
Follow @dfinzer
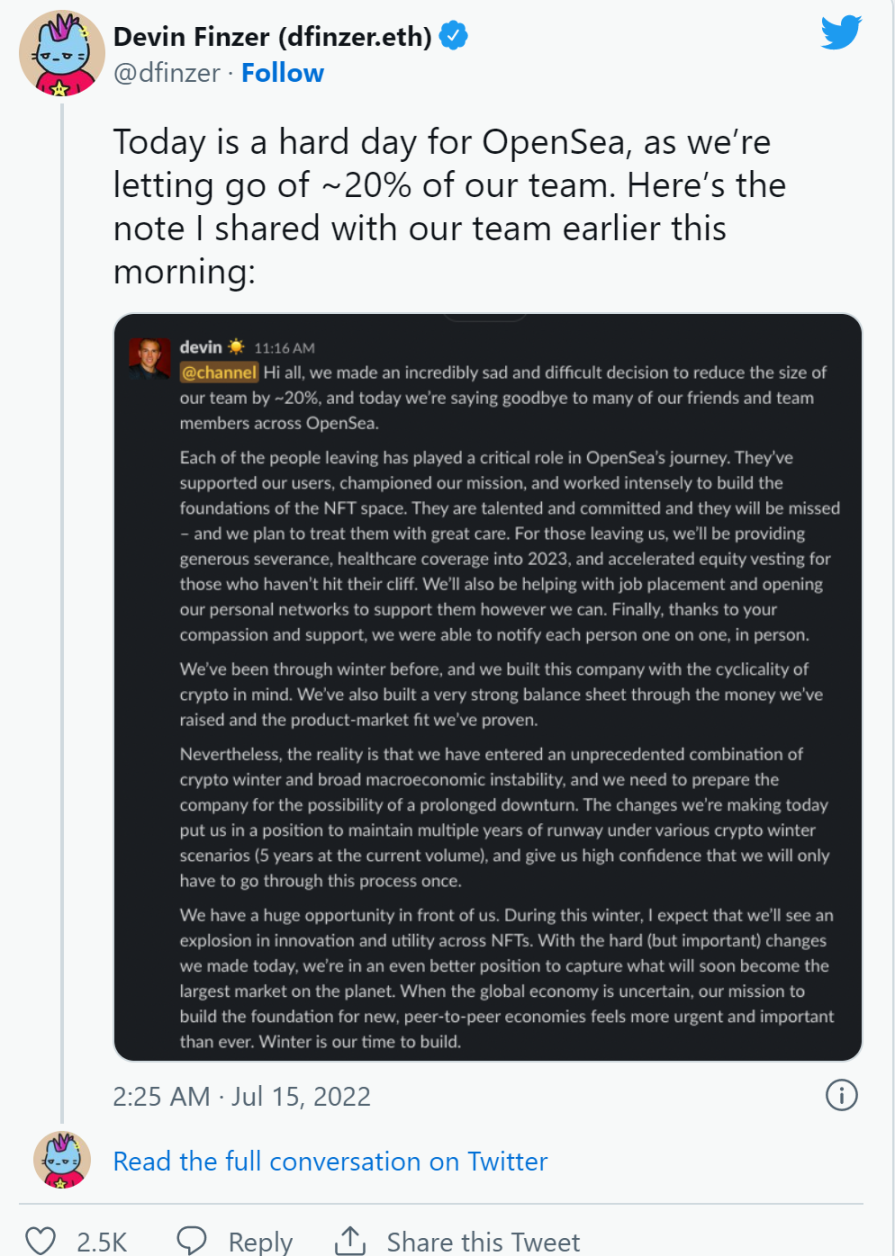coord(283,73)
